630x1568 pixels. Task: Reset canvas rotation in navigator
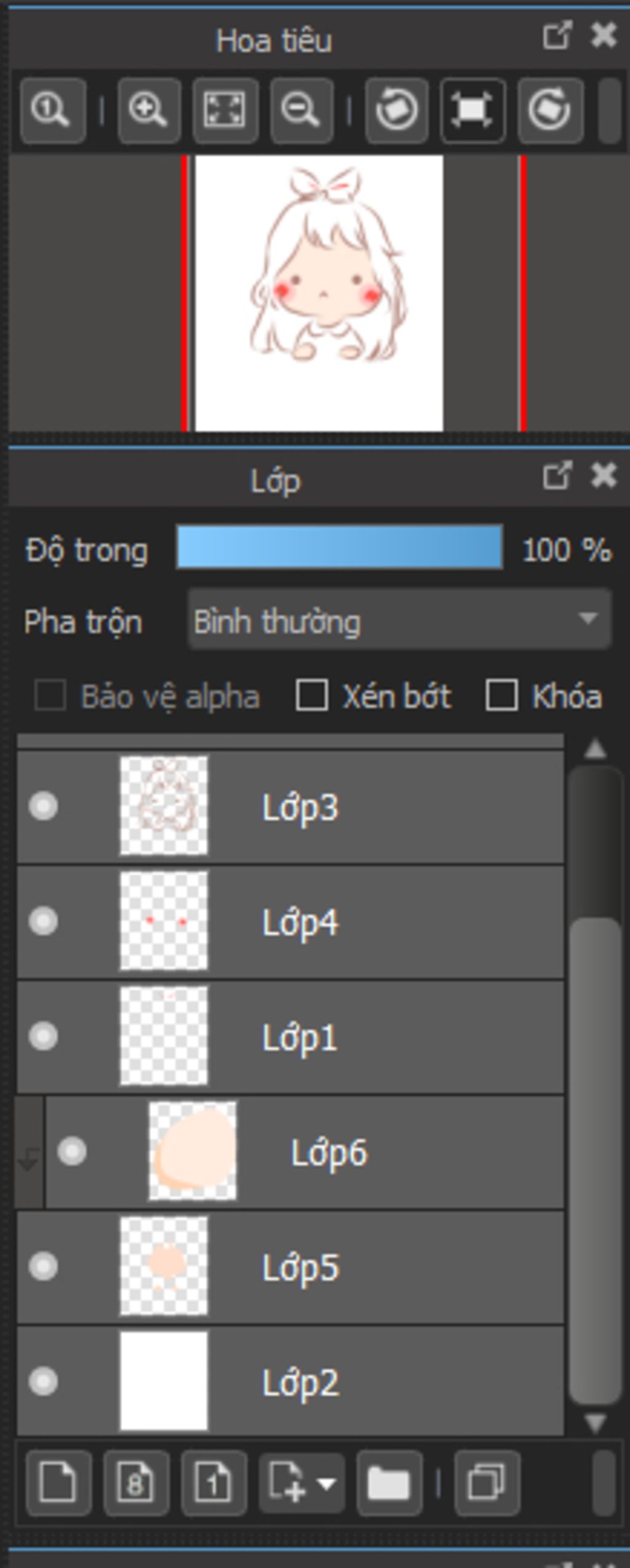coord(472,111)
